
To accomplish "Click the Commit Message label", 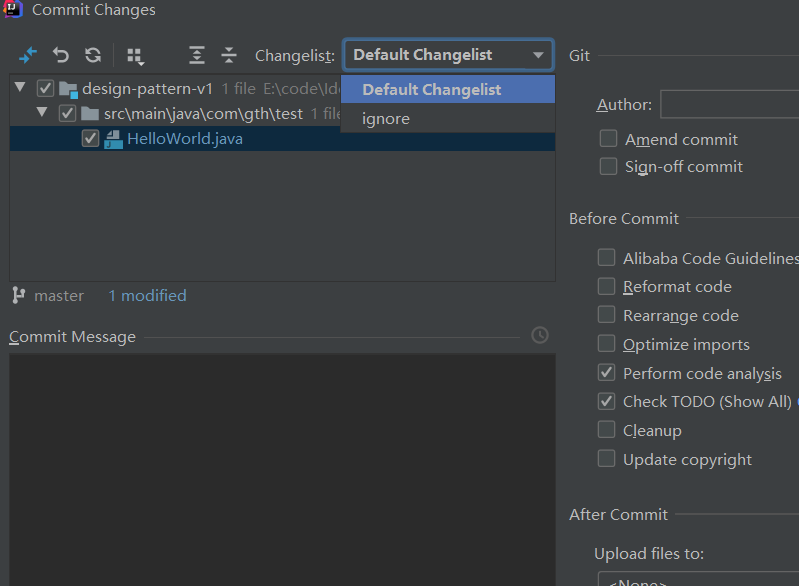I will tap(72, 337).
